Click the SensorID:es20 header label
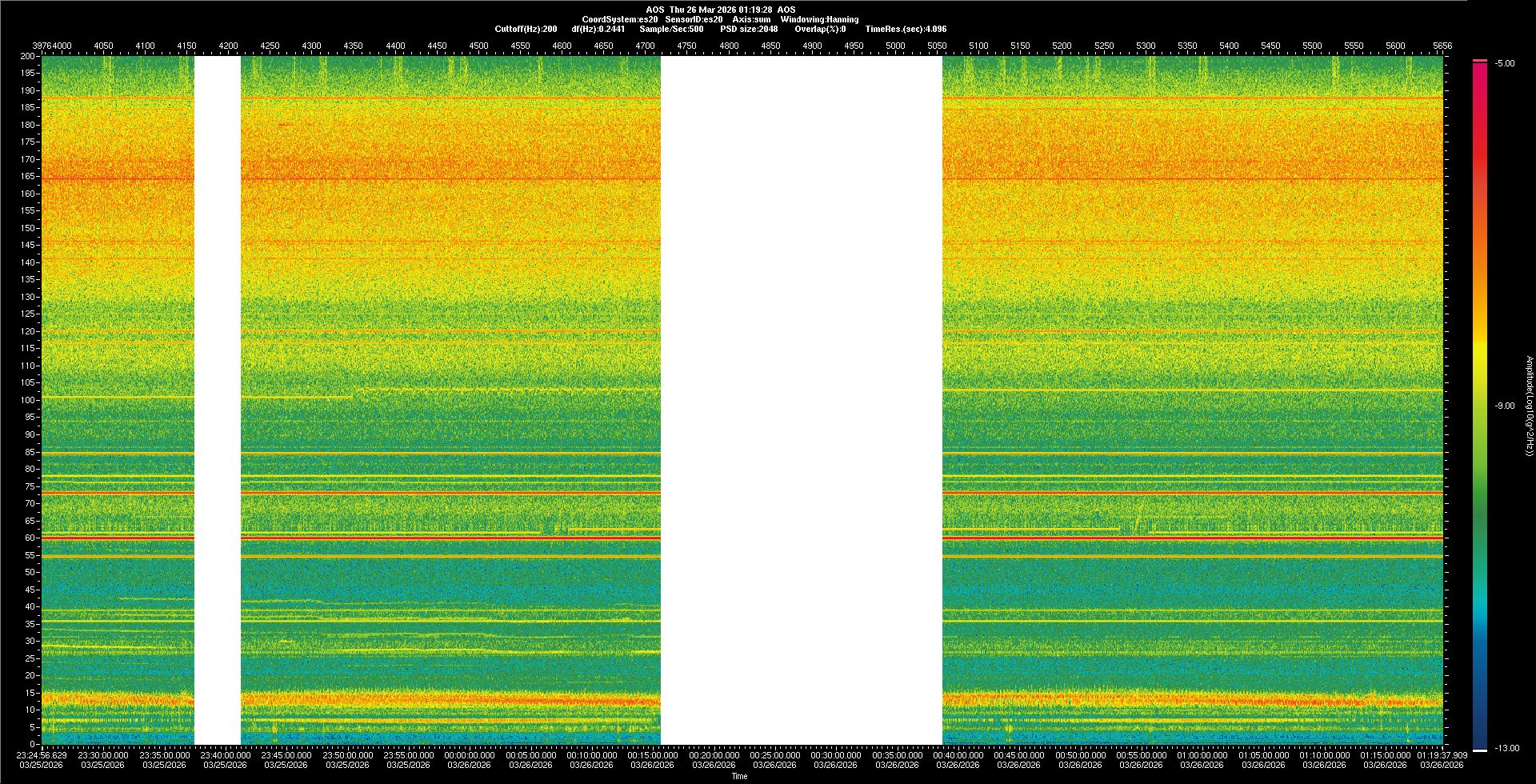This screenshot has height=784, width=1536. [x=694, y=19]
